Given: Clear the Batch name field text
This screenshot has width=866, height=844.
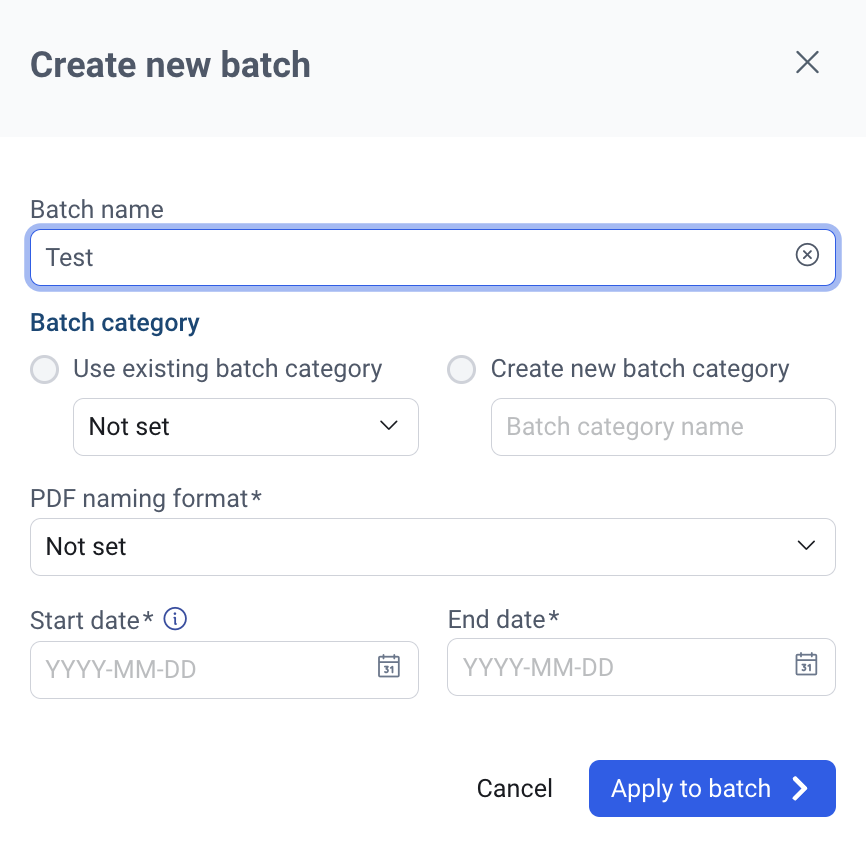Looking at the screenshot, I should pos(807,256).
